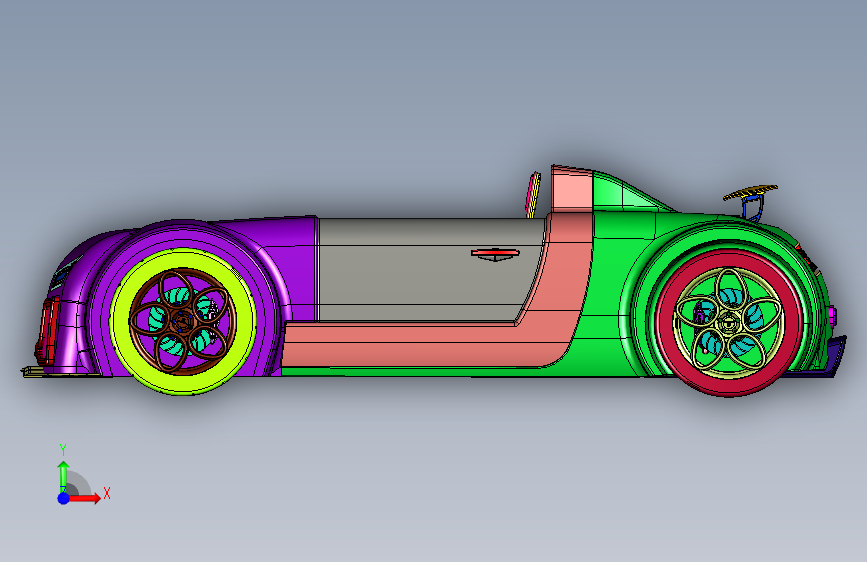
Task: Select the pale yellow rear wheel rim
Action: (x=728, y=323)
